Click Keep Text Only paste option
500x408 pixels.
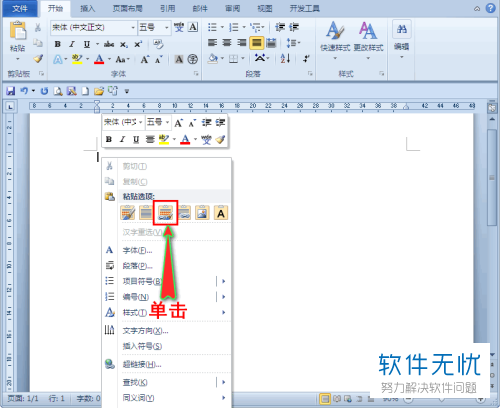coord(221,213)
